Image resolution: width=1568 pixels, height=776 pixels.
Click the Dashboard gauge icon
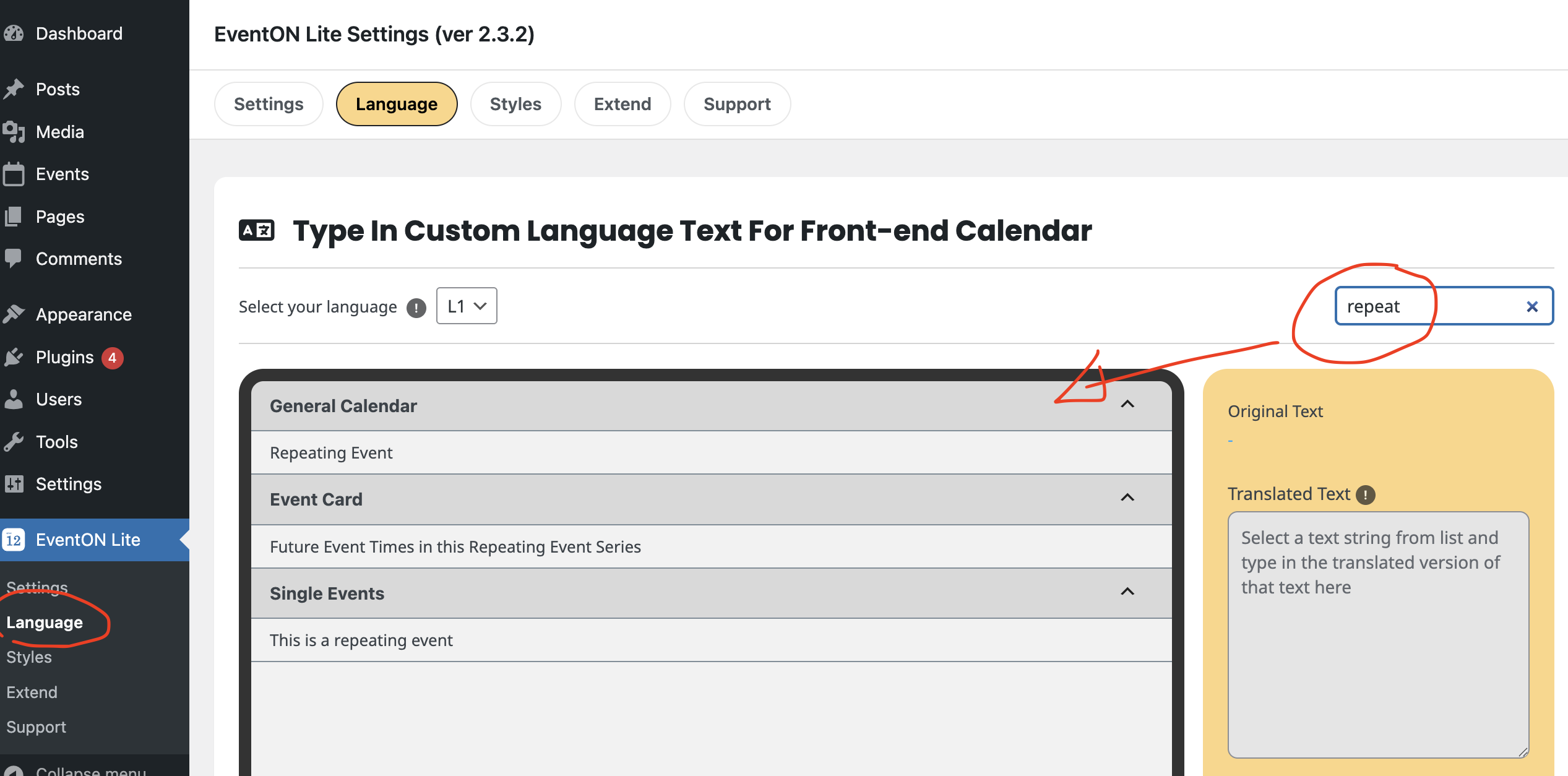14,33
